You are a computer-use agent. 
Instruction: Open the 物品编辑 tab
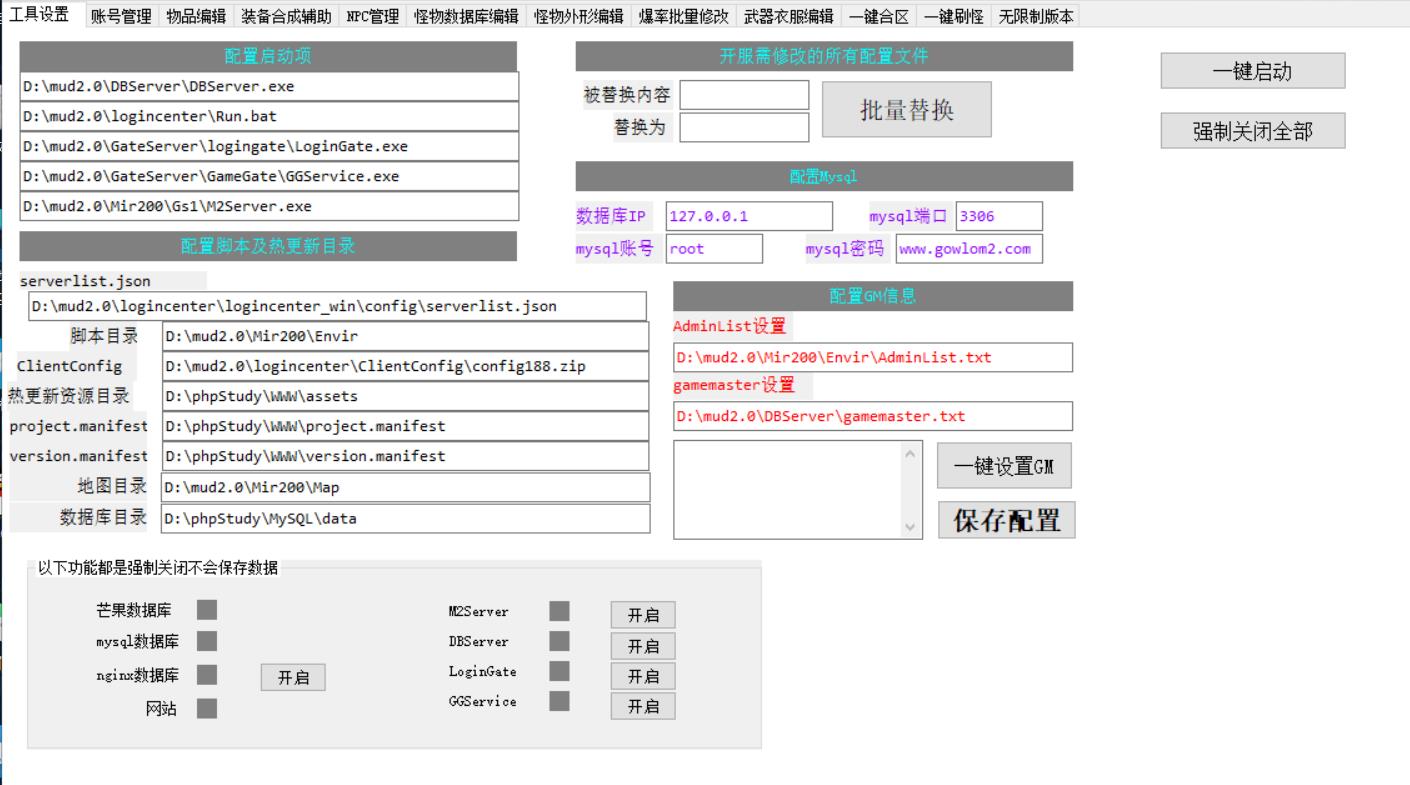[196, 16]
